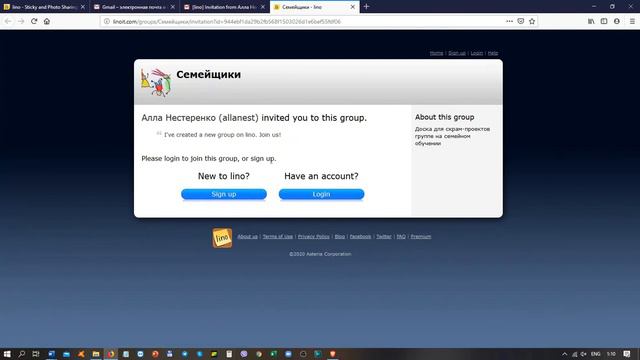
Task: Open the Facebook footer link
Action: point(360,237)
